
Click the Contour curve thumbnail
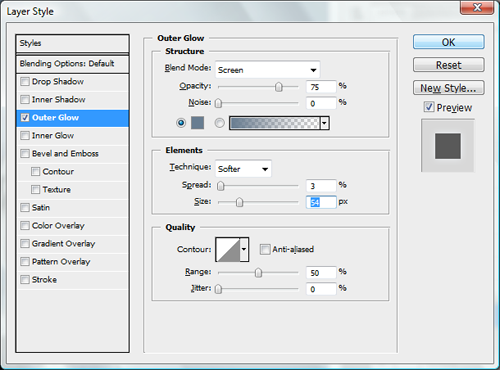[228, 249]
